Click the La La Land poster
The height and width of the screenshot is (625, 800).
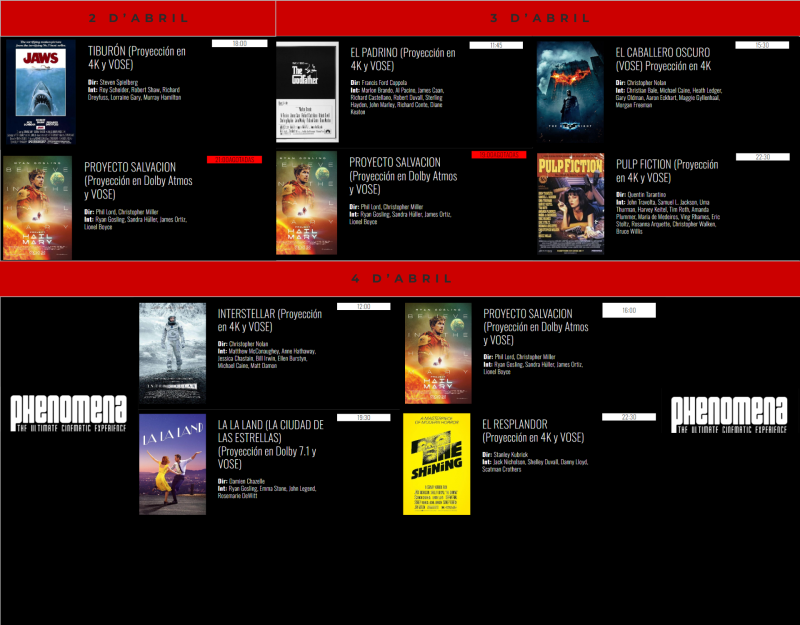point(172,464)
